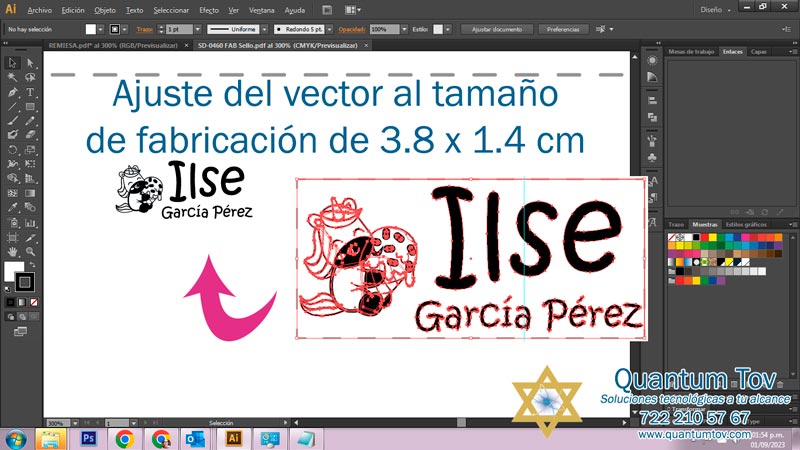800x450 pixels.
Task: Click the Fill color box in toolbox
Action: [14, 271]
